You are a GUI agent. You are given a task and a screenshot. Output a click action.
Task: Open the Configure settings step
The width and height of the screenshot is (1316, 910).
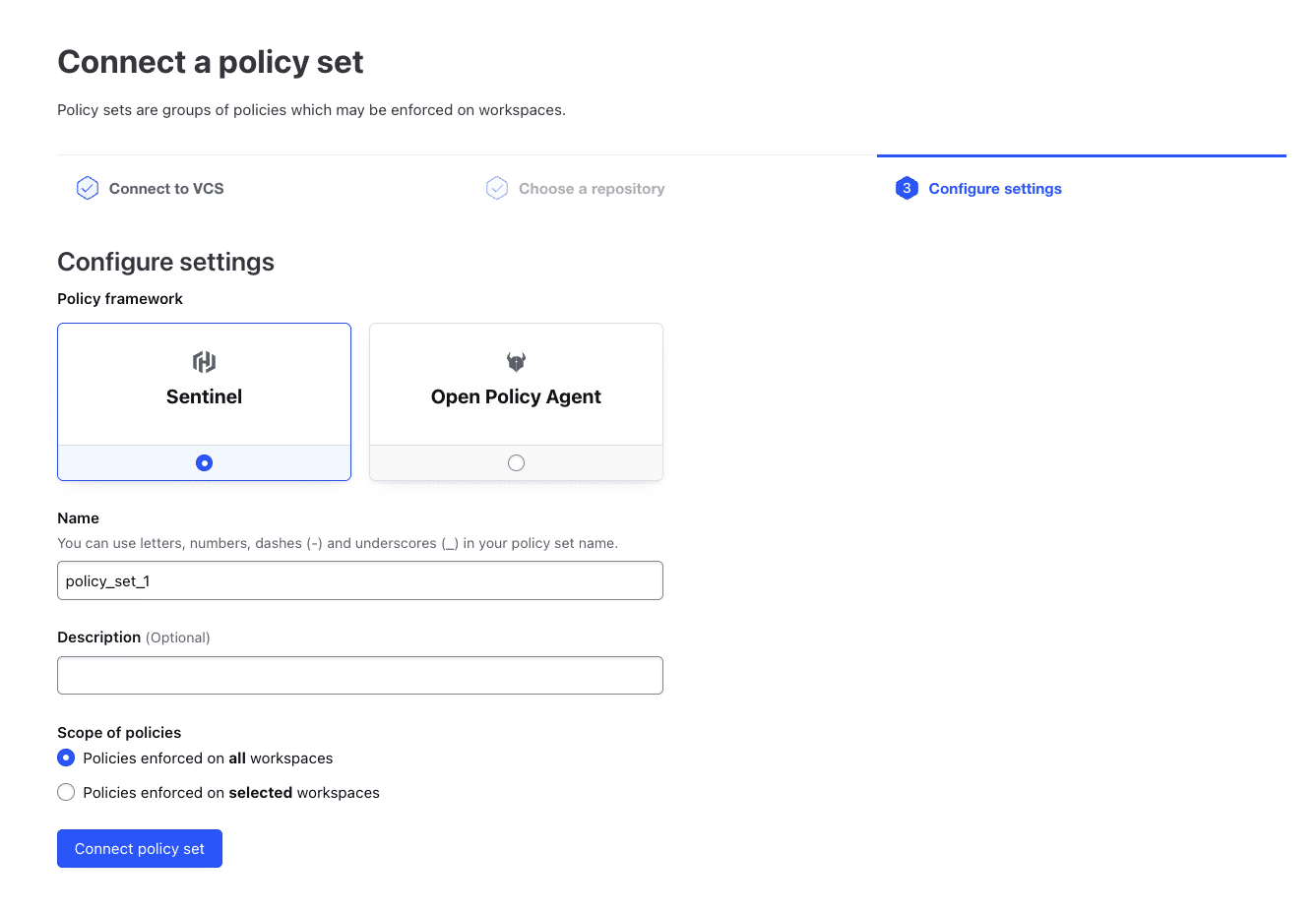tap(995, 189)
